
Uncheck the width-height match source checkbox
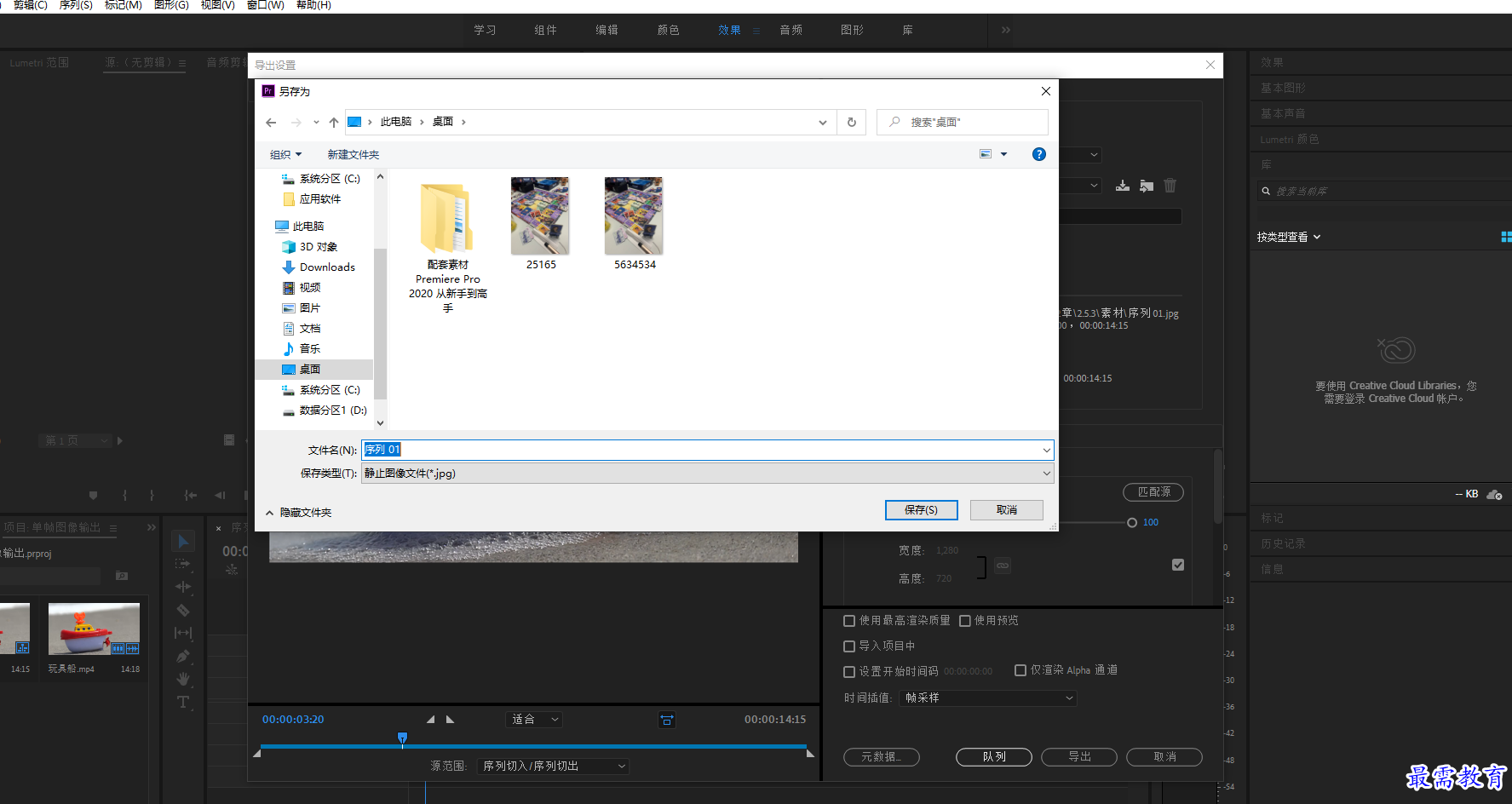tap(1178, 565)
